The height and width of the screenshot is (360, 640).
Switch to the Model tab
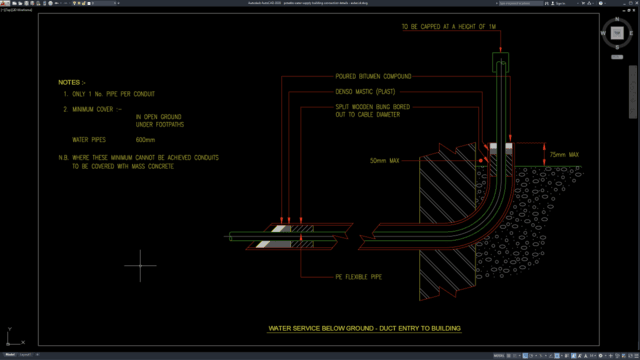click(10, 355)
